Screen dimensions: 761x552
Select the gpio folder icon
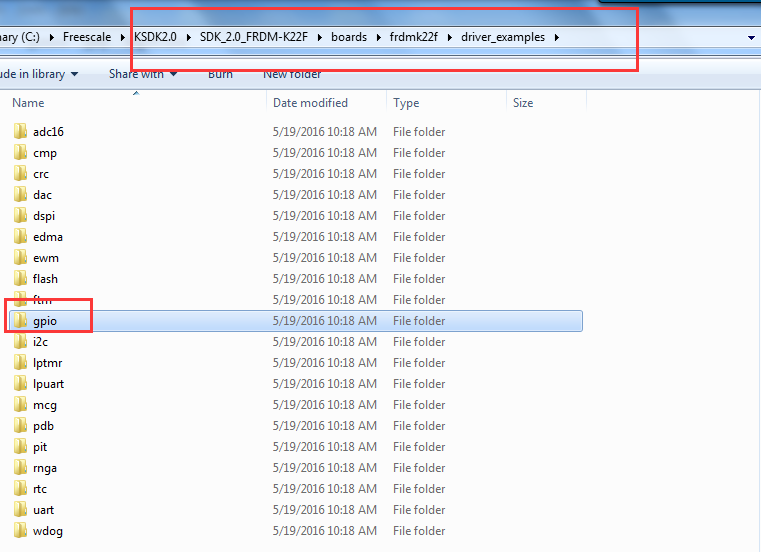coord(20,320)
